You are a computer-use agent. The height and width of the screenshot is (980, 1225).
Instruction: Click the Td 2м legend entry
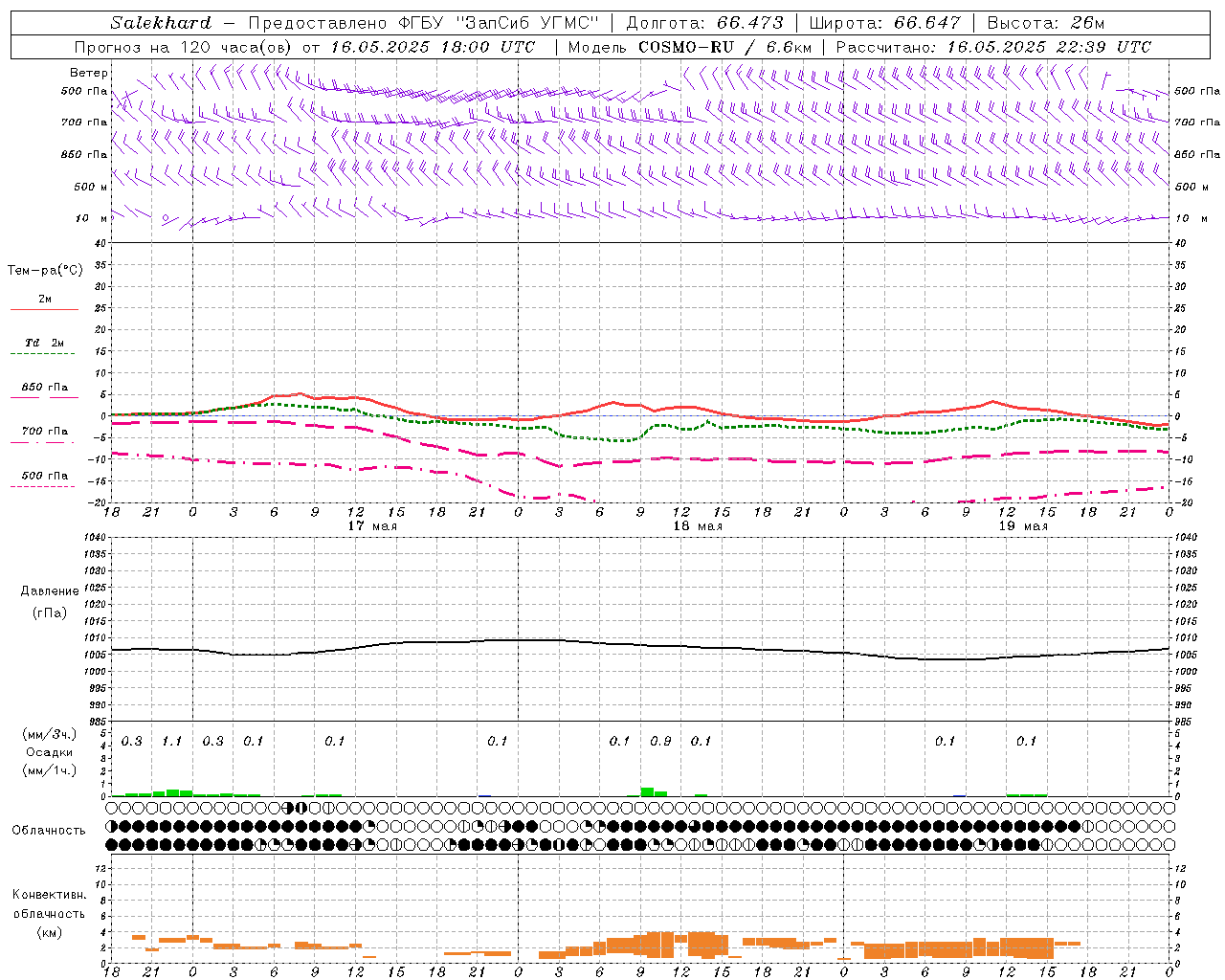45,343
